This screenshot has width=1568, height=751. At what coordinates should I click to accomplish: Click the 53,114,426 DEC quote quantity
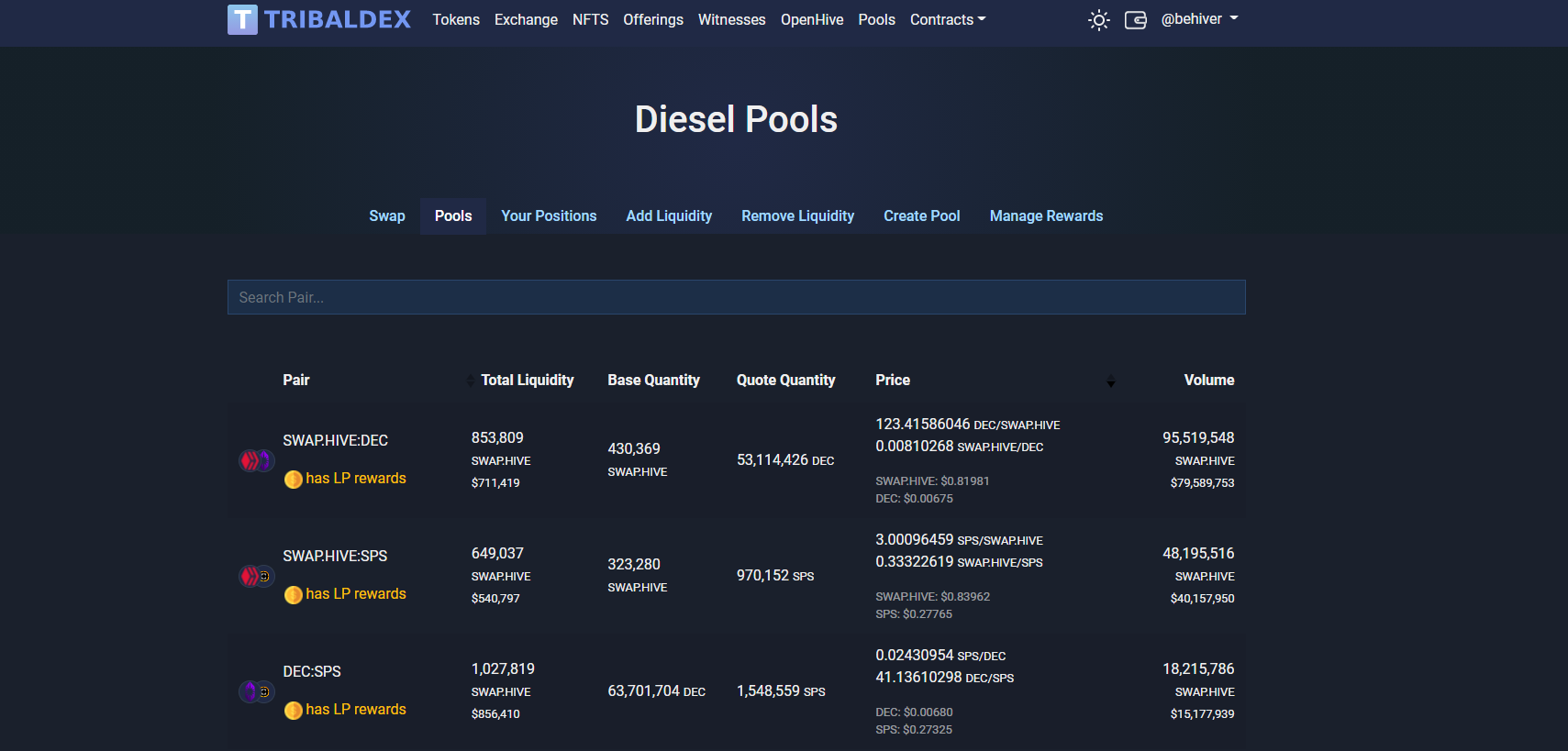click(x=785, y=459)
